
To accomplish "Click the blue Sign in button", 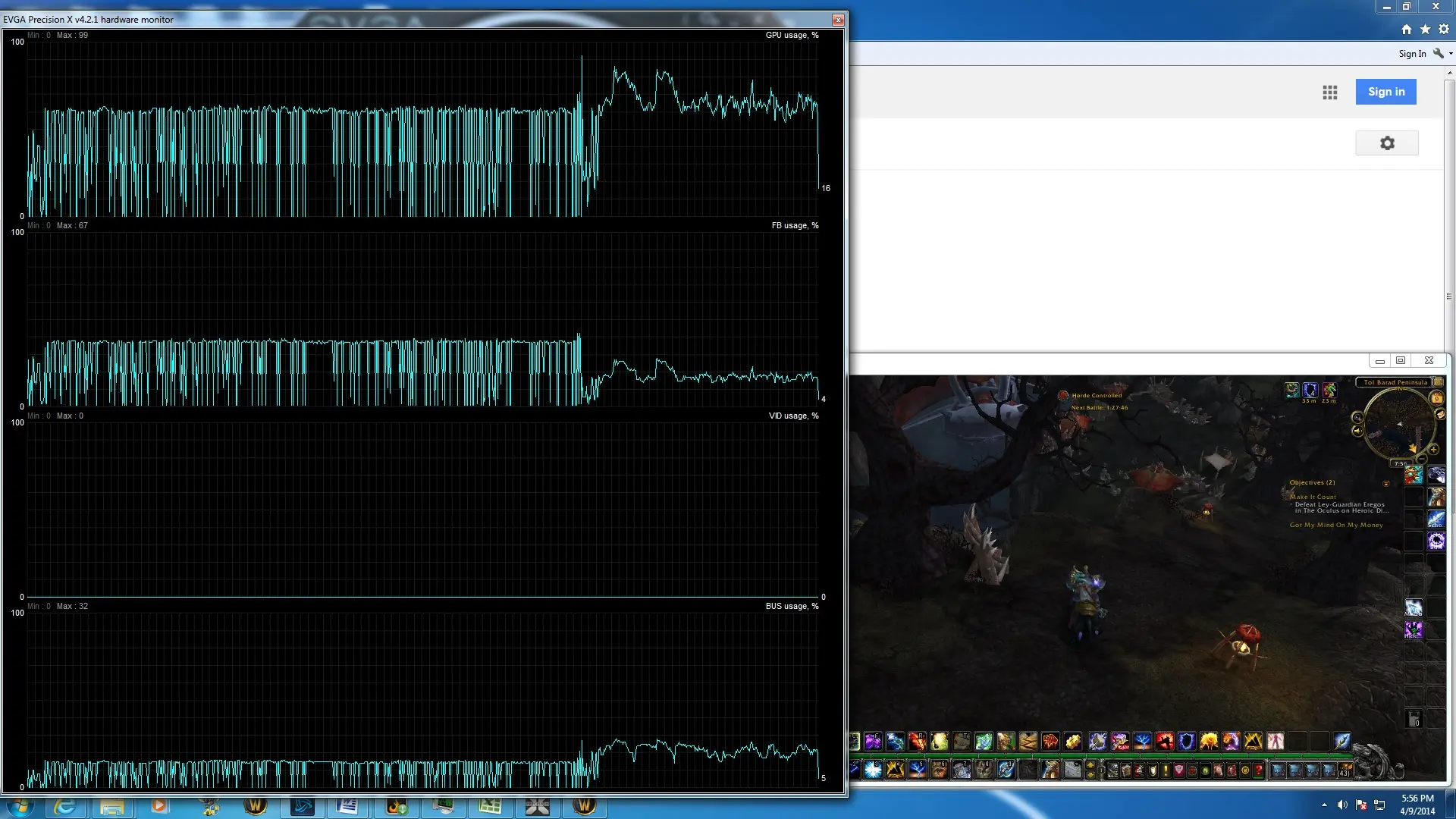I will (x=1386, y=92).
